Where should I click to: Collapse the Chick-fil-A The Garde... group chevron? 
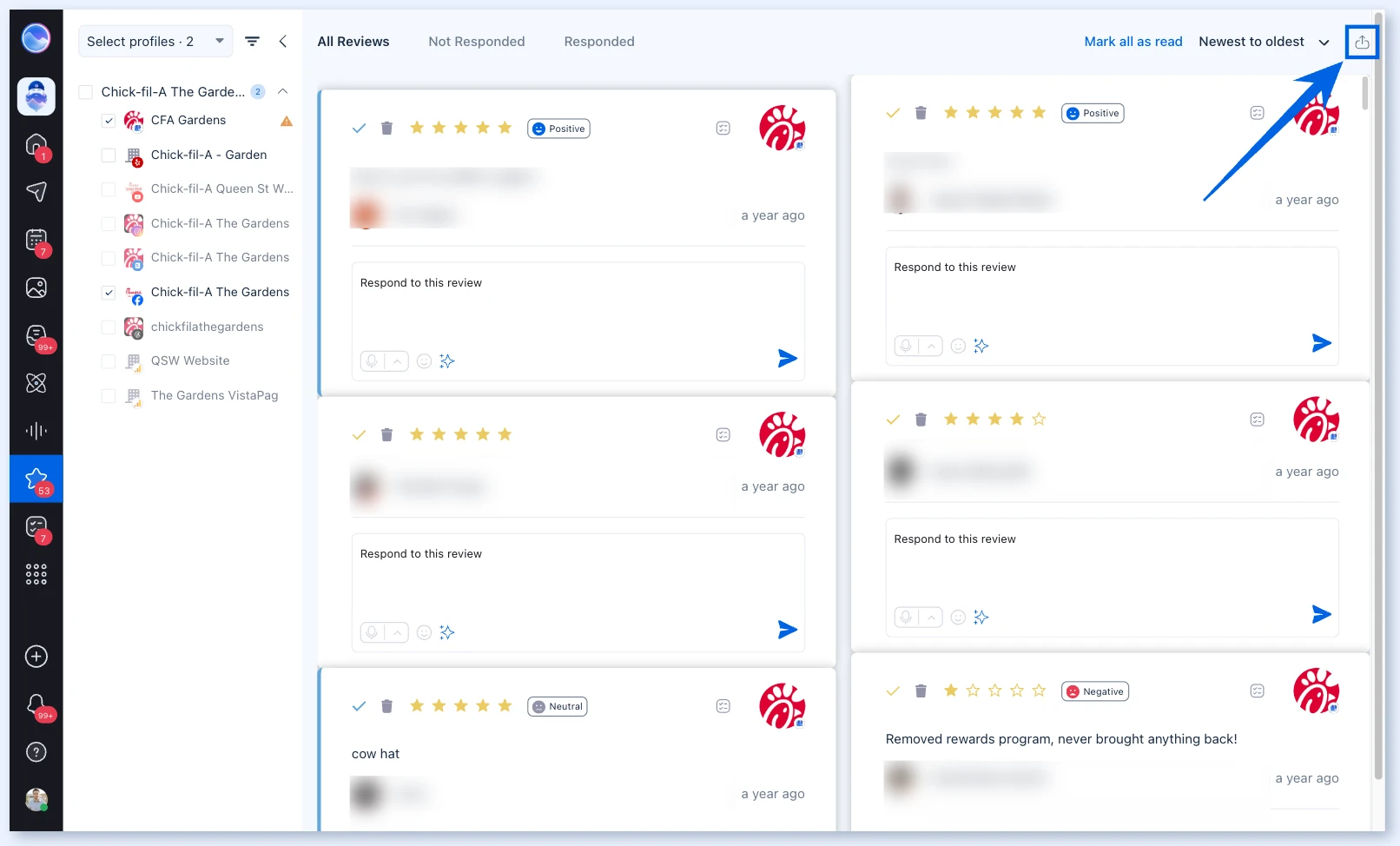pos(282,91)
